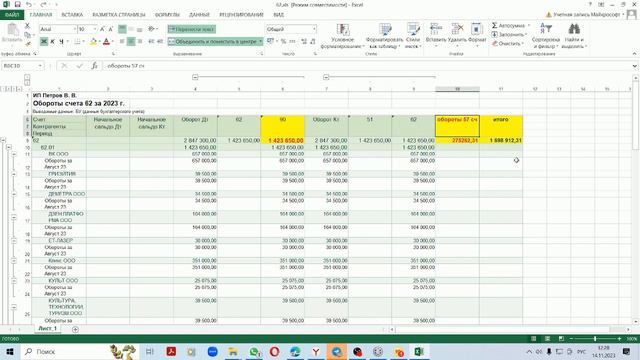Open Excel from the Windows taskbar

click(x=419, y=351)
